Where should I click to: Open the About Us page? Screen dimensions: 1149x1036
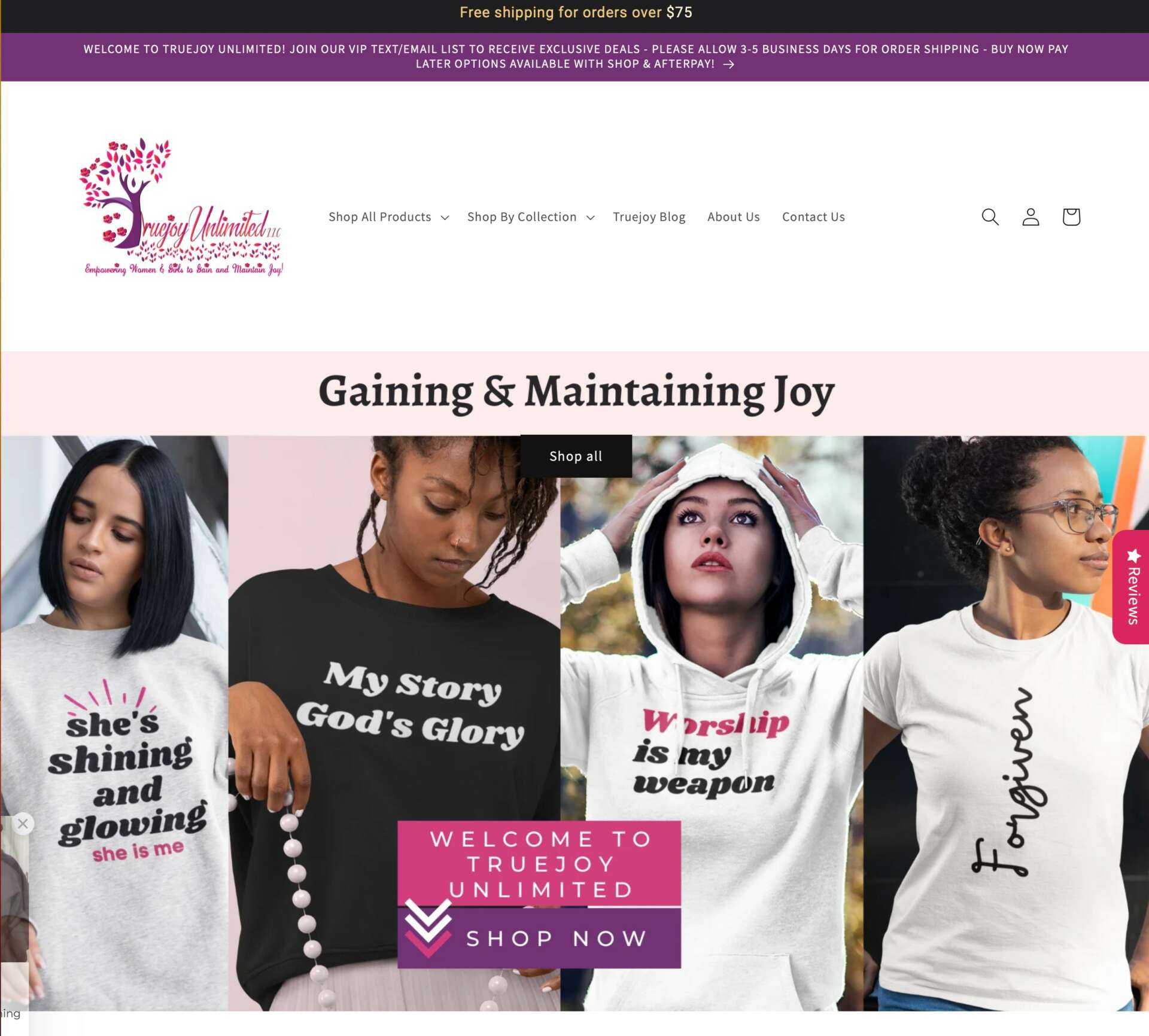tap(733, 217)
